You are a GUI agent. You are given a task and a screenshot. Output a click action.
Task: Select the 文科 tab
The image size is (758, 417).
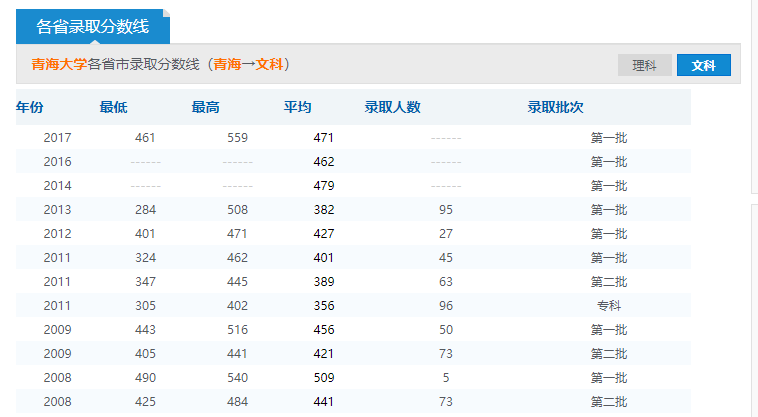coord(703,65)
